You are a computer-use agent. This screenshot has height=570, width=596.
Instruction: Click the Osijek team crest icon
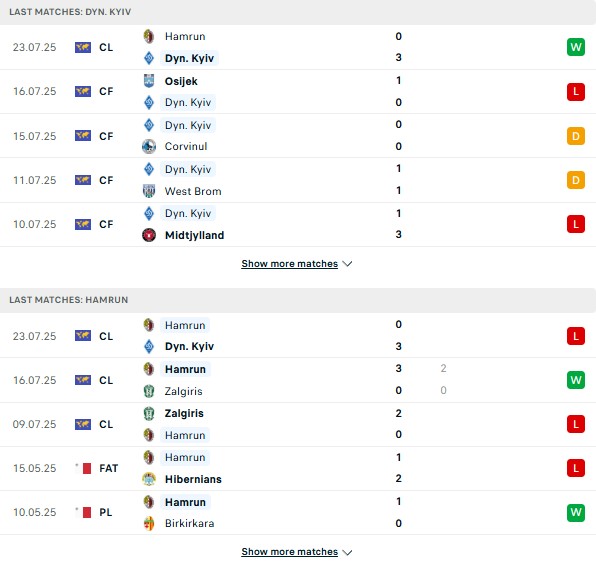pyautogui.click(x=149, y=81)
